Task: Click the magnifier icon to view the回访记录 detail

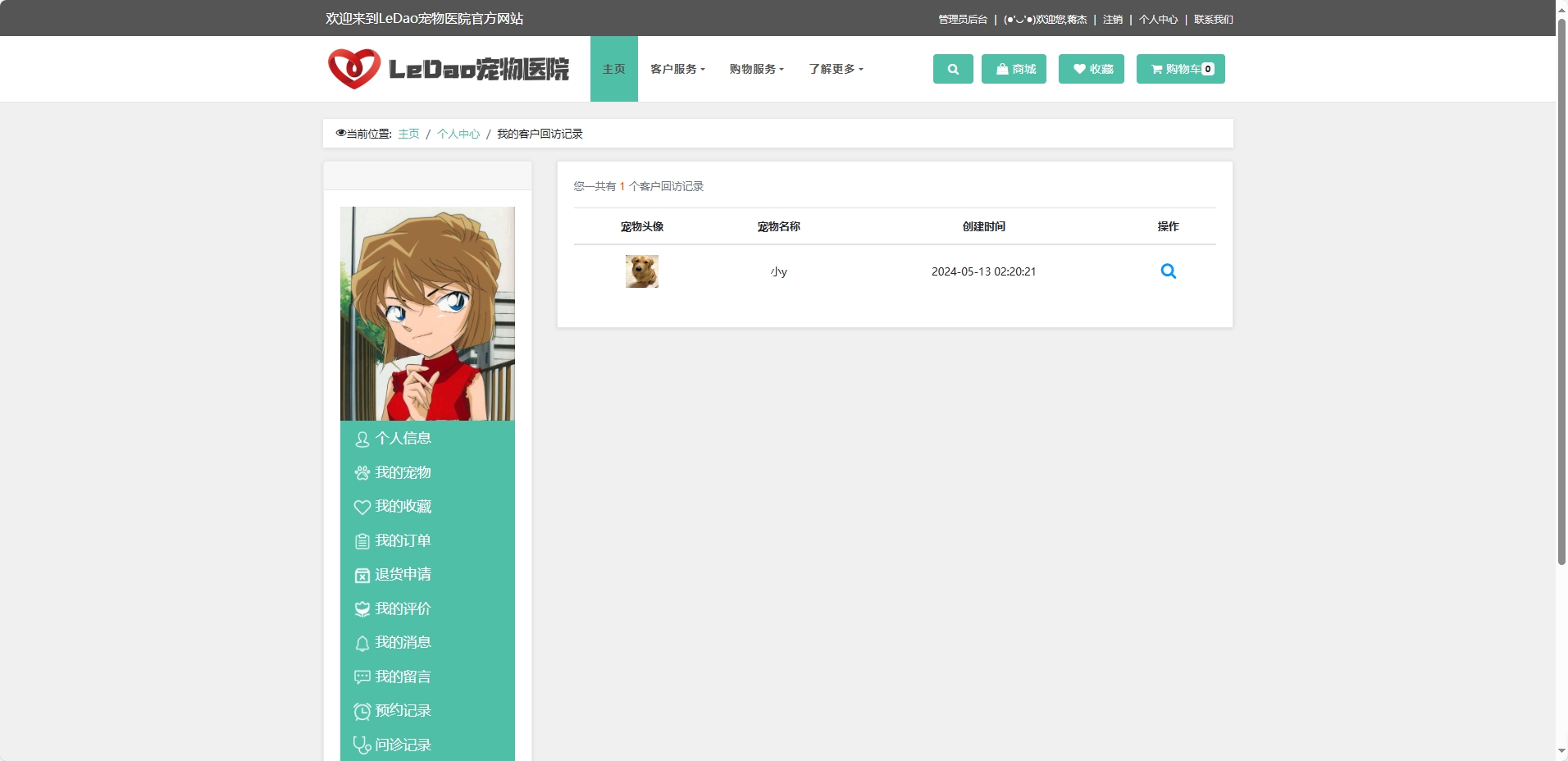Action: click(1168, 271)
